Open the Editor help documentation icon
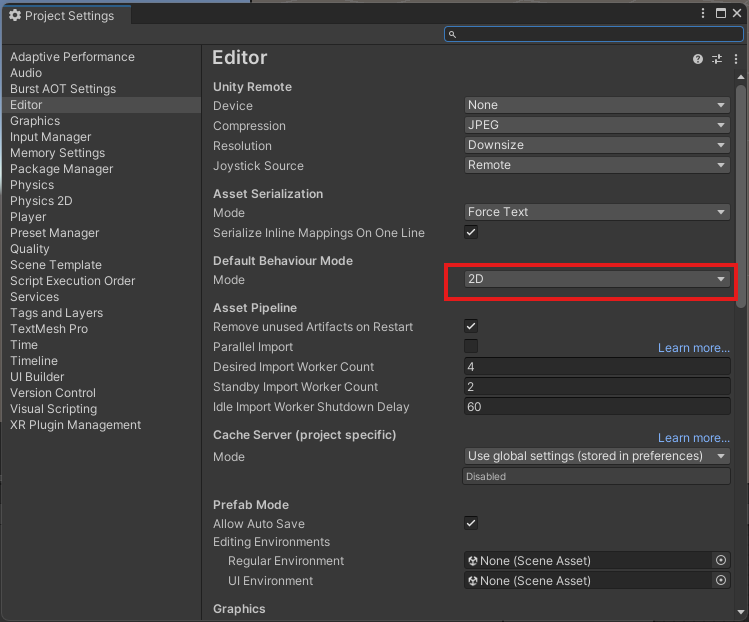The image size is (749, 622). (697, 59)
